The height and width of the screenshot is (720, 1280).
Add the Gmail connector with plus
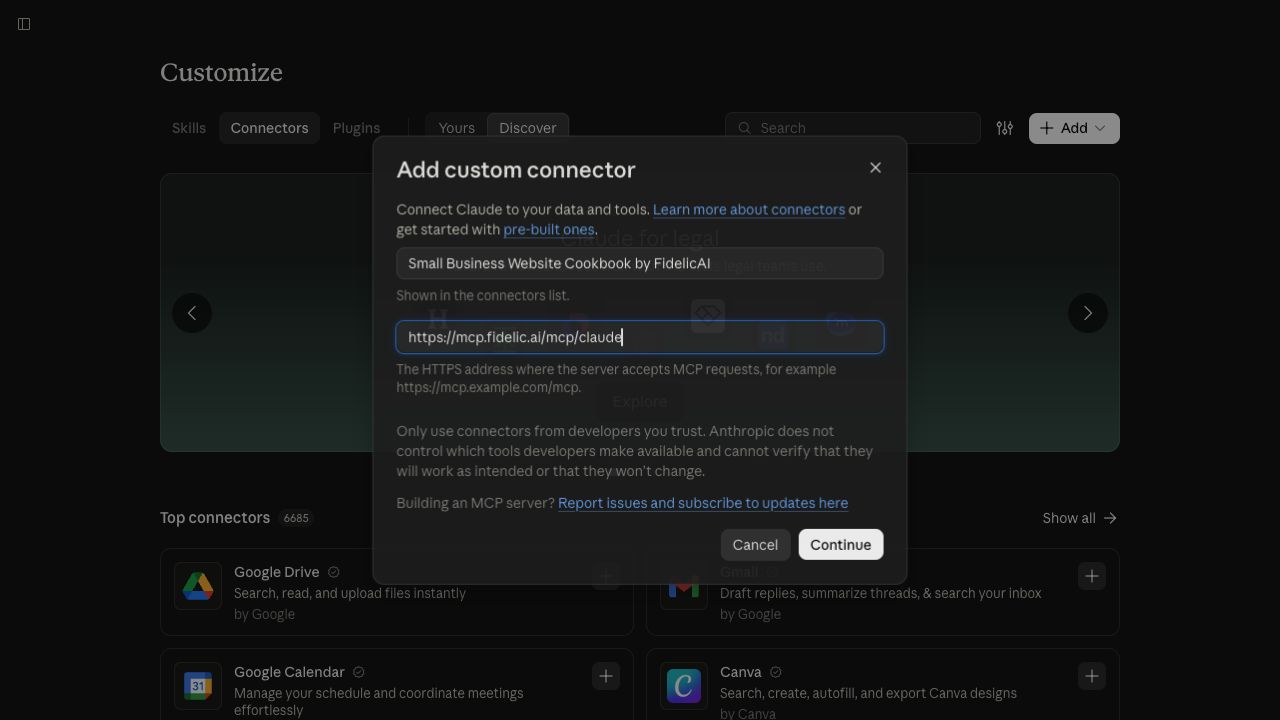[1092, 576]
